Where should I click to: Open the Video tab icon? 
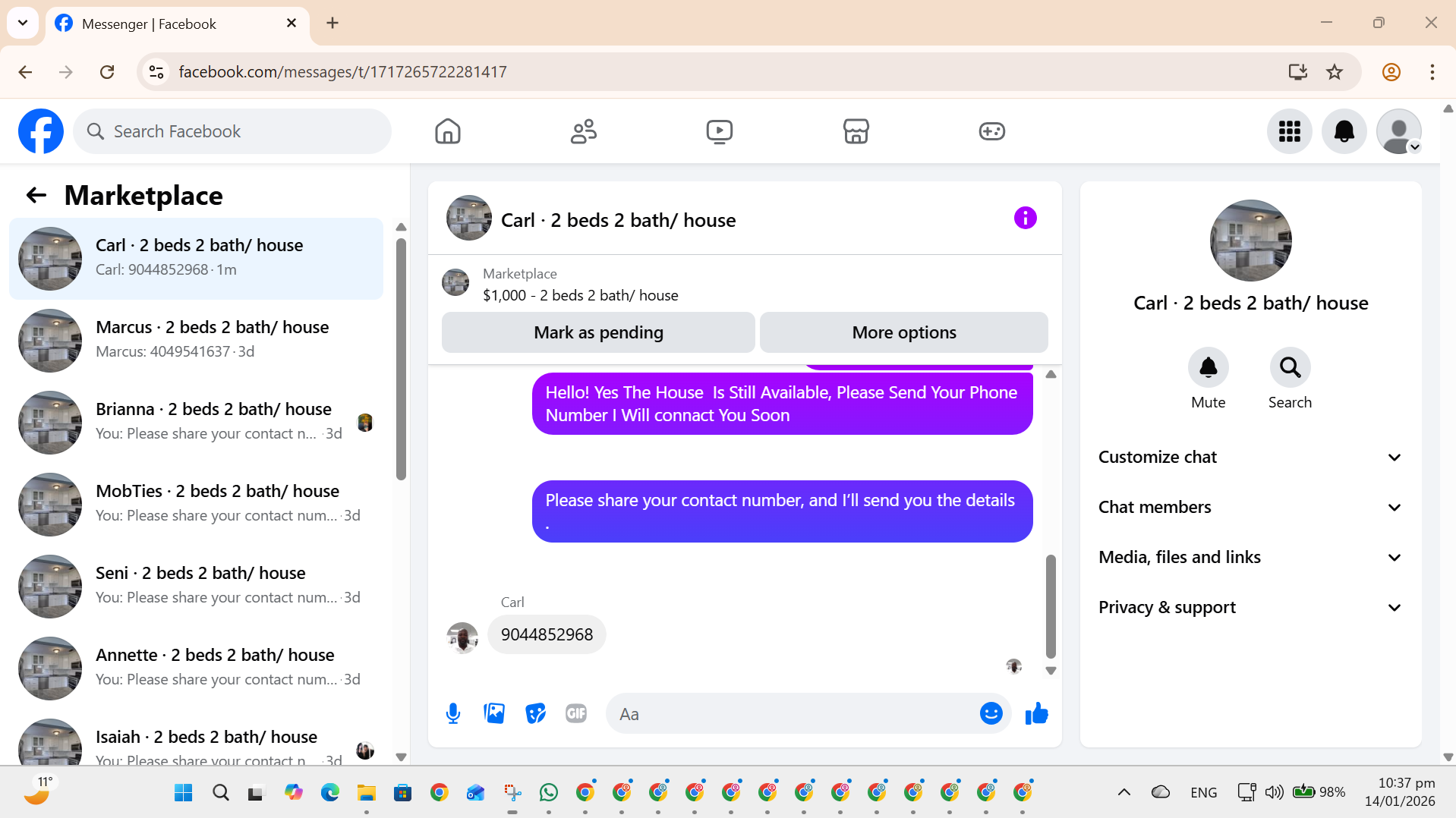720,131
